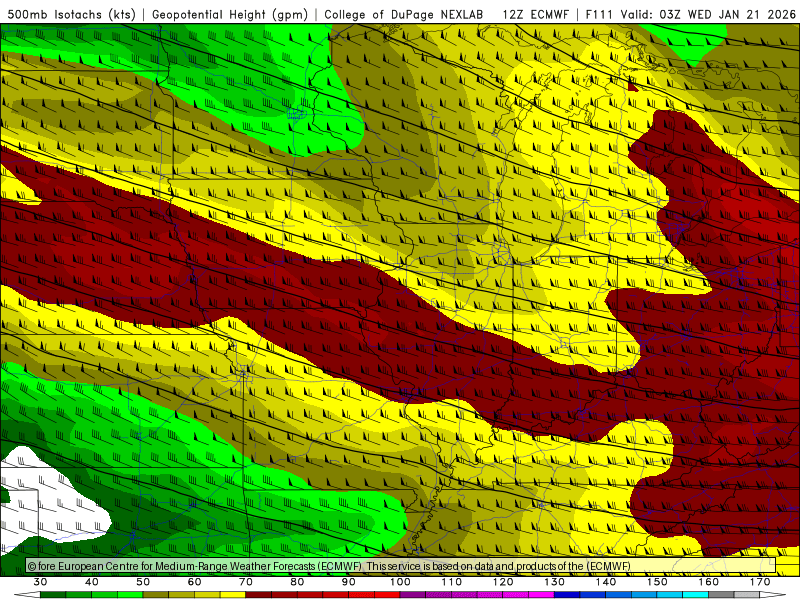Click the ECMWF copyright notice banner
This screenshot has width=800, height=600.
(x=401, y=565)
